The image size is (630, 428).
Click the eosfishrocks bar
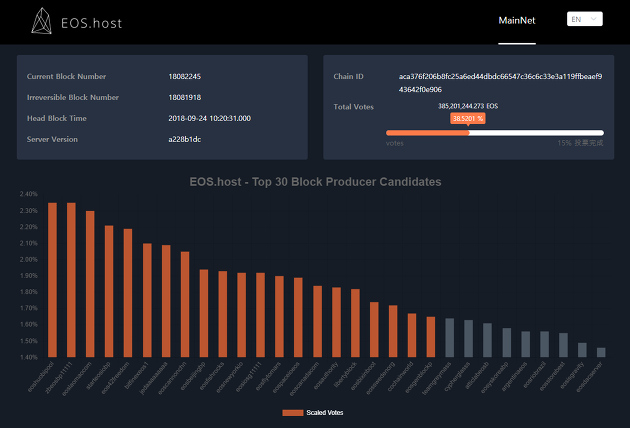pos(223,314)
